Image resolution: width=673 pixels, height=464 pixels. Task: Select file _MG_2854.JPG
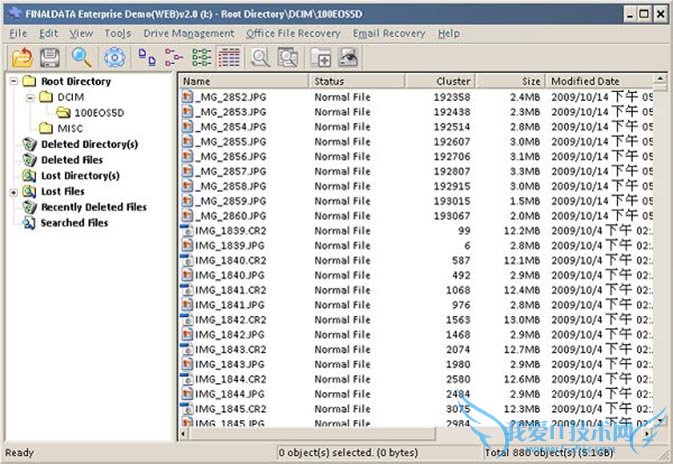231,127
